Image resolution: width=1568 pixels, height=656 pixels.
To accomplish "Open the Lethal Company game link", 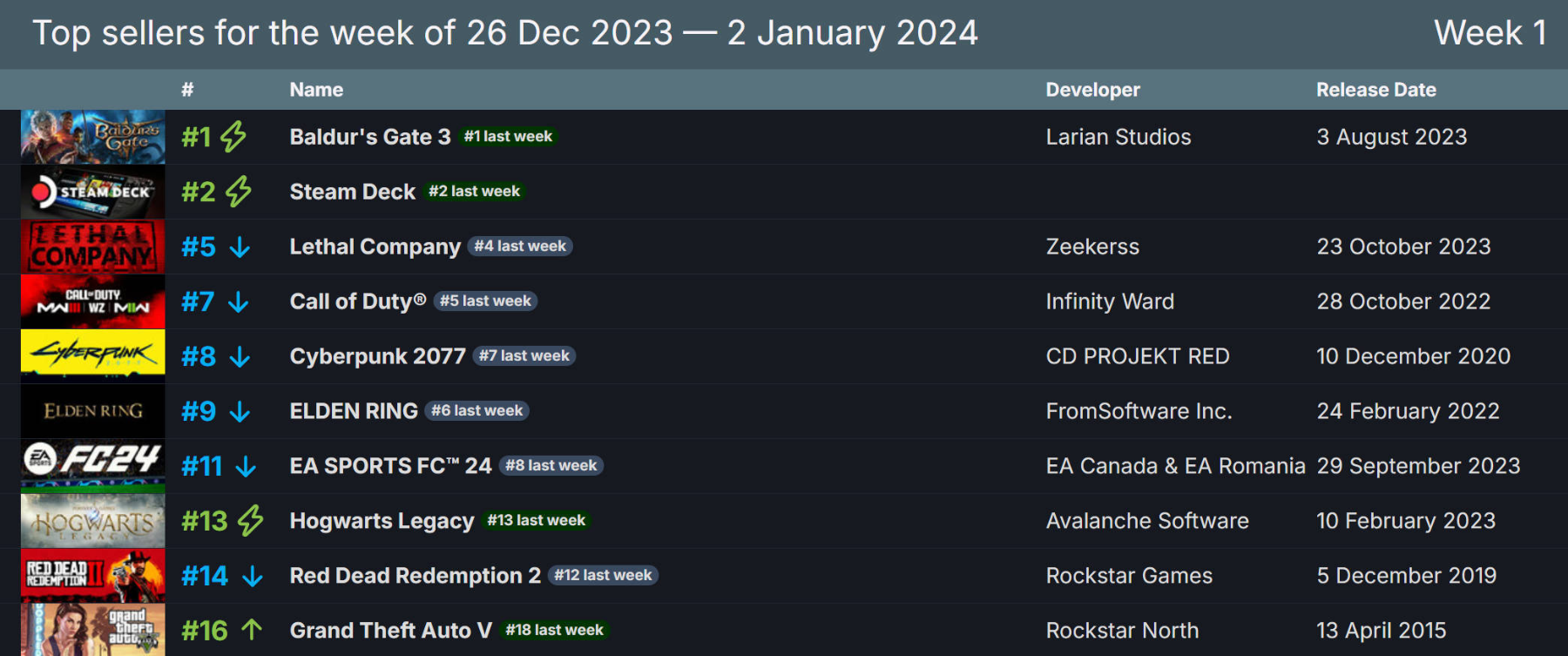I will point(375,247).
